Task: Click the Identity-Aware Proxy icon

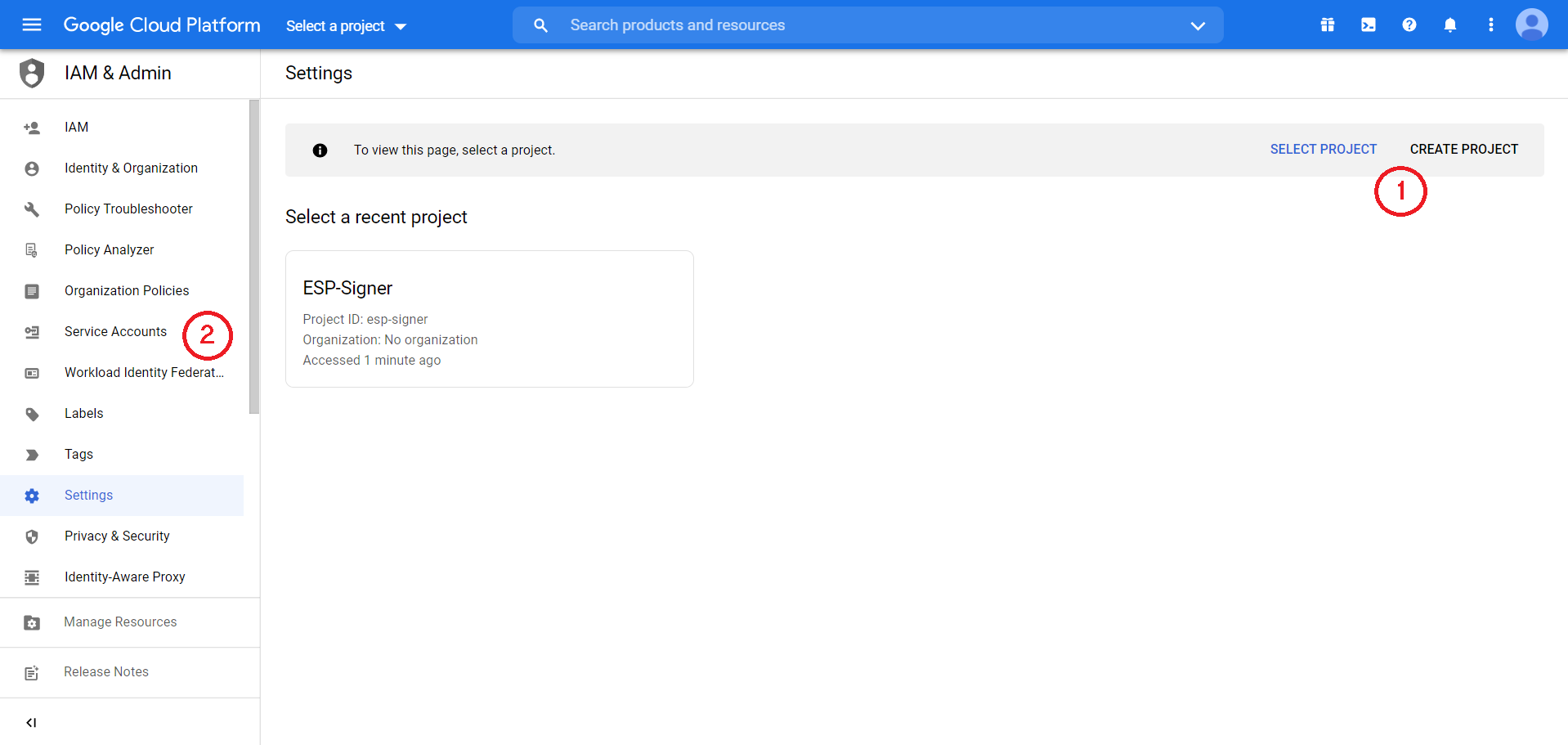Action: (32, 577)
